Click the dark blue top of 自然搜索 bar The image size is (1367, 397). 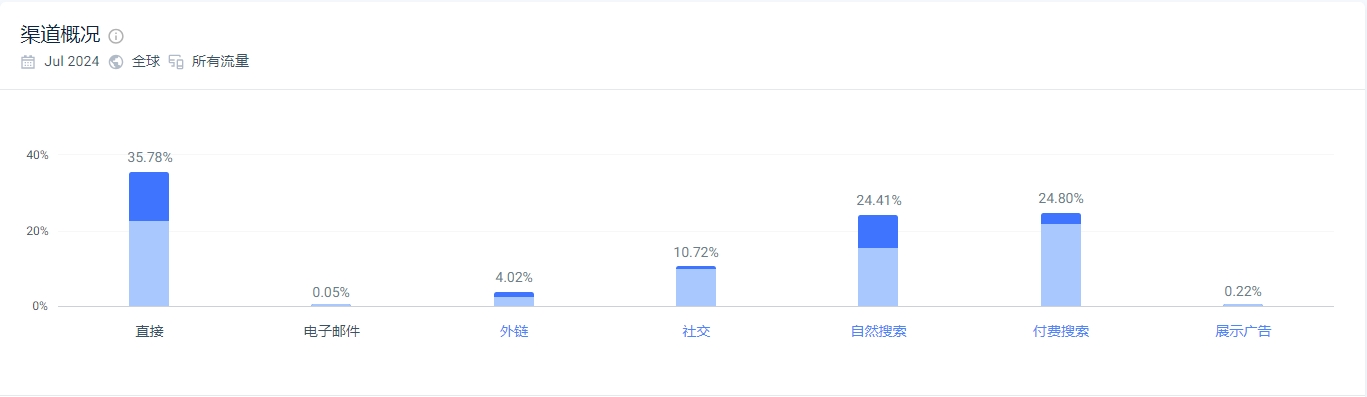click(x=878, y=231)
